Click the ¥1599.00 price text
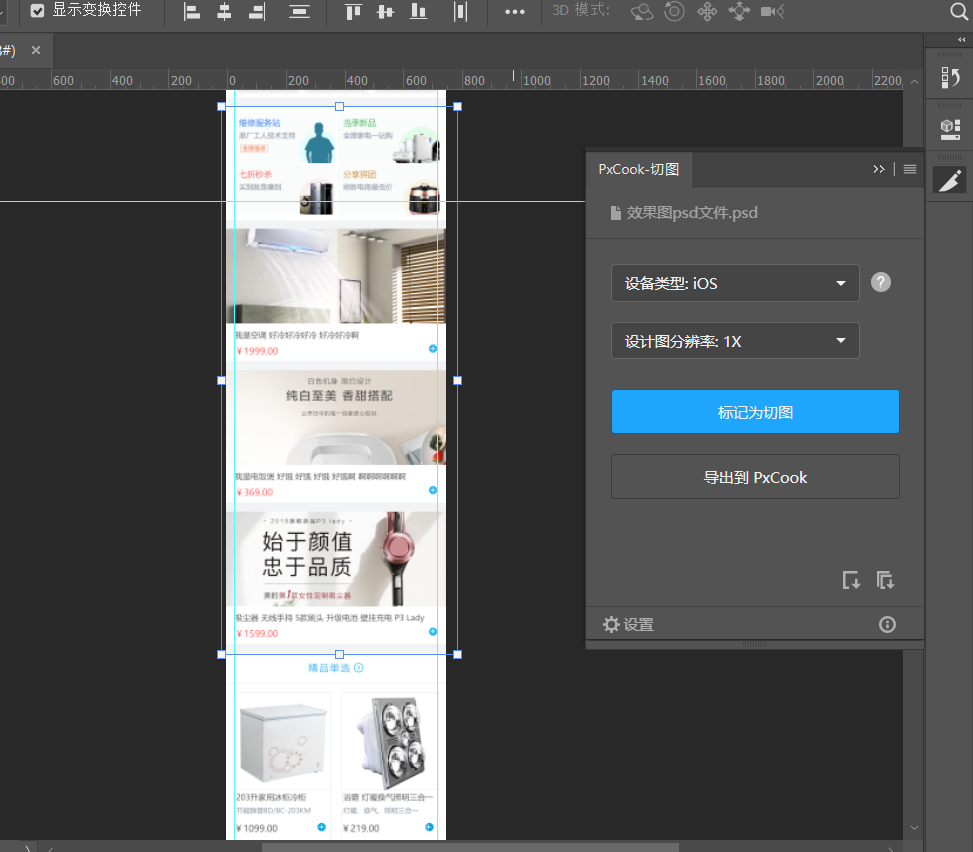The image size is (973, 852). click(x=258, y=634)
